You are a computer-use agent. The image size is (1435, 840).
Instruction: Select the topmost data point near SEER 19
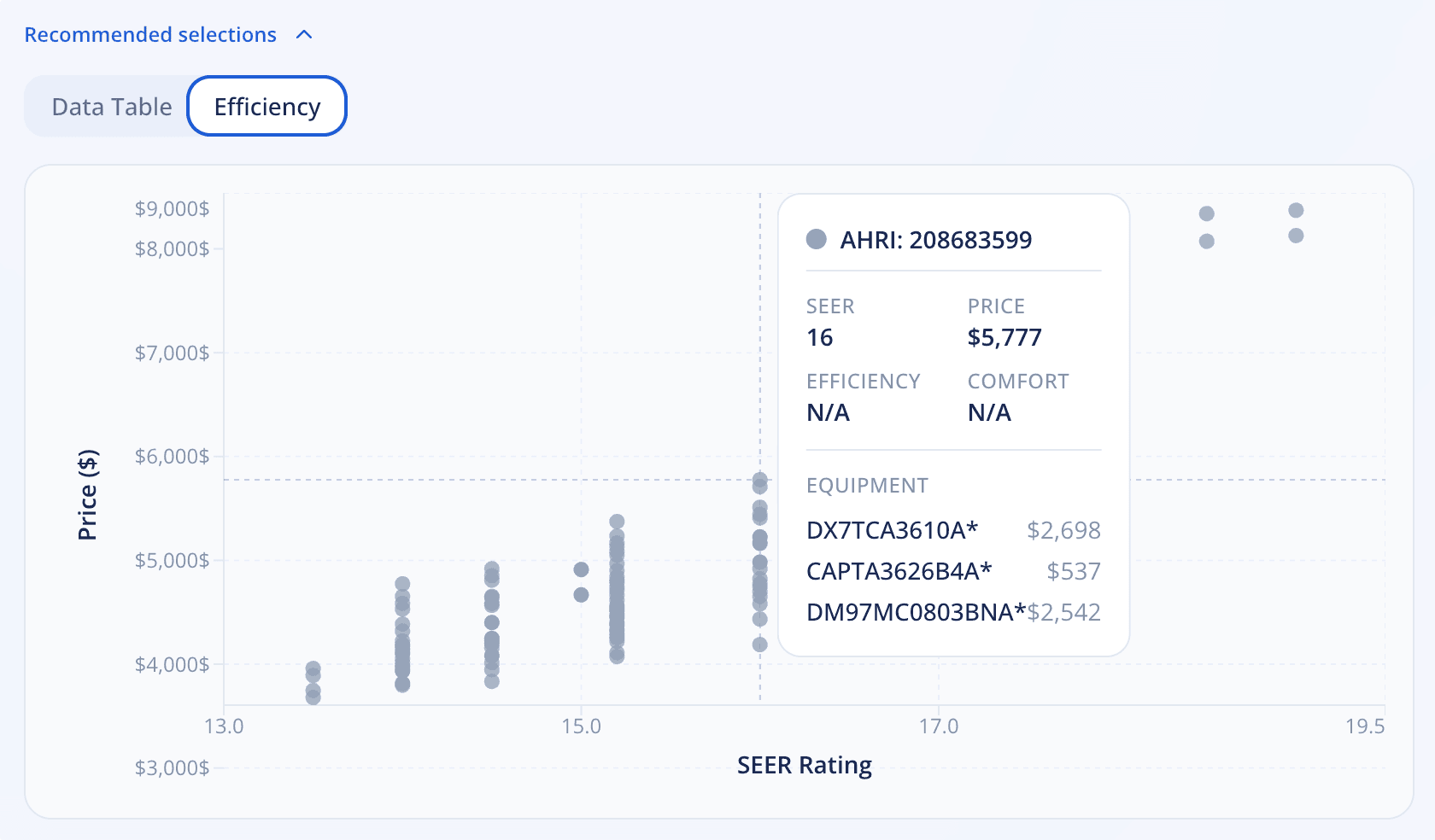point(1297,209)
